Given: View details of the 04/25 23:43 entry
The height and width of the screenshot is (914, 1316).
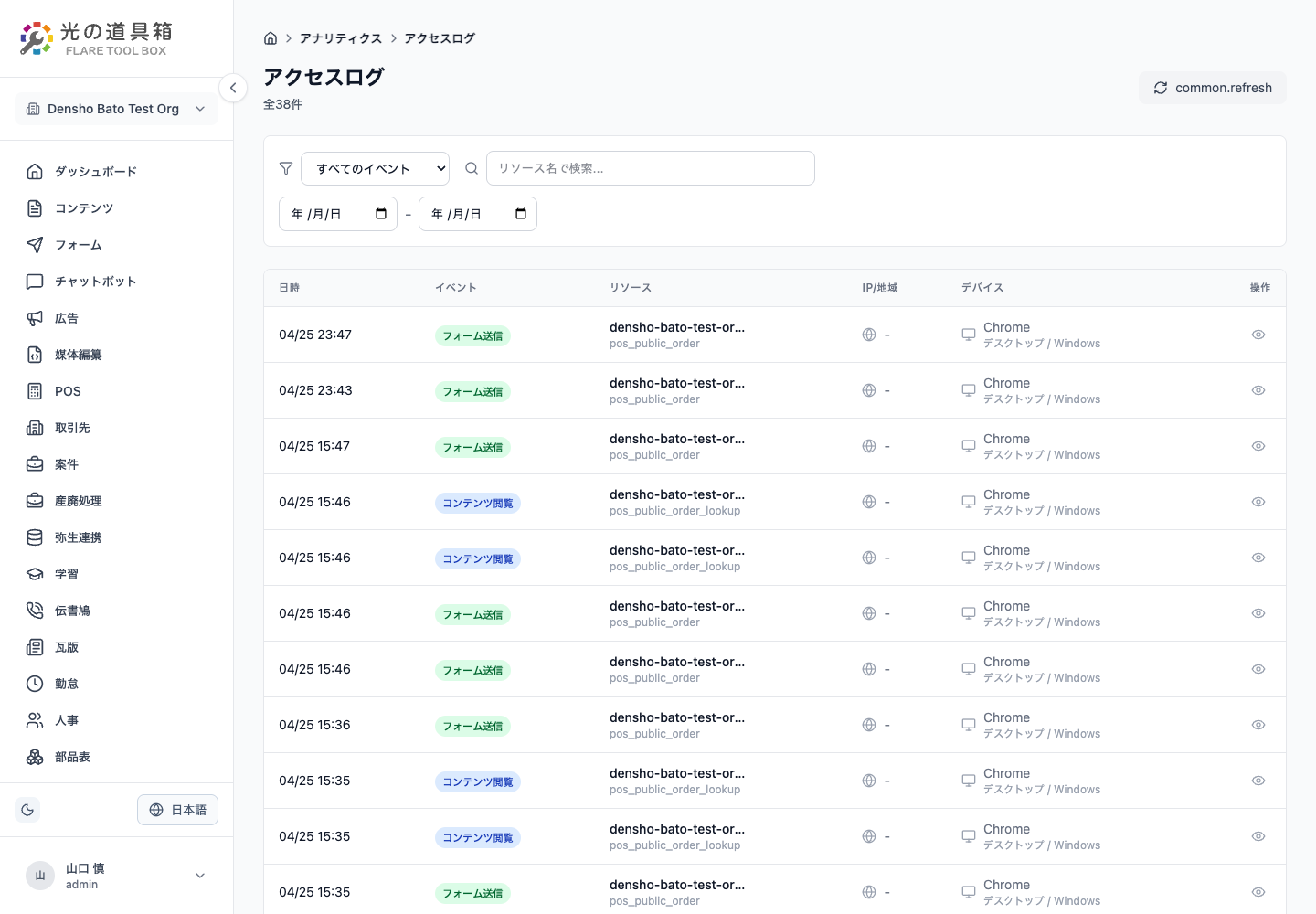Looking at the screenshot, I should [1258, 390].
